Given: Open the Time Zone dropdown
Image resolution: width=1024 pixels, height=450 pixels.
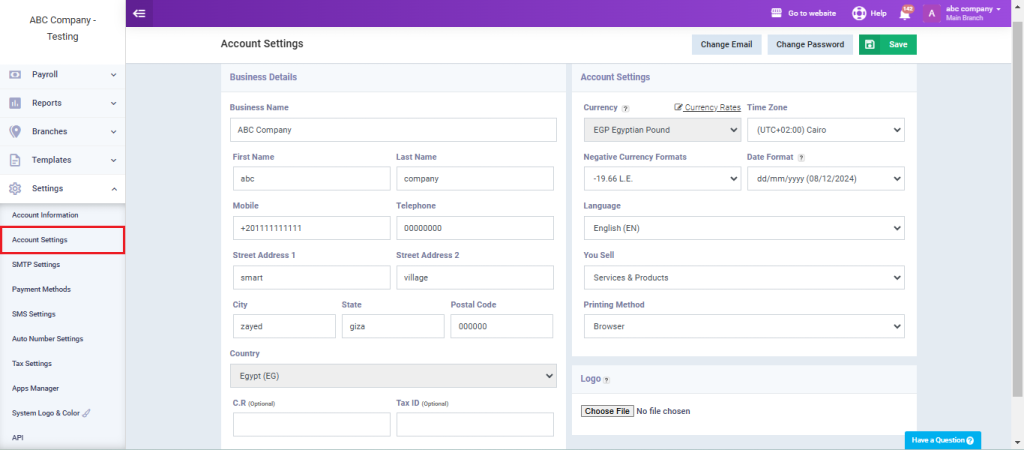Looking at the screenshot, I should pos(825,130).
